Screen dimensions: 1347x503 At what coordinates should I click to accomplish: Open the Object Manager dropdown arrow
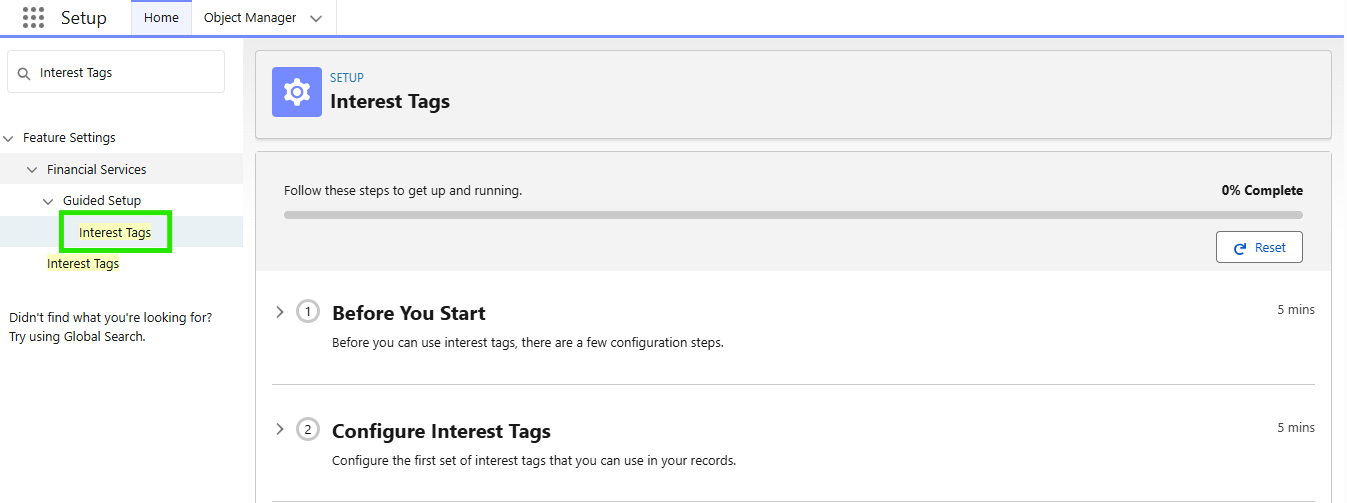[316, 18]
